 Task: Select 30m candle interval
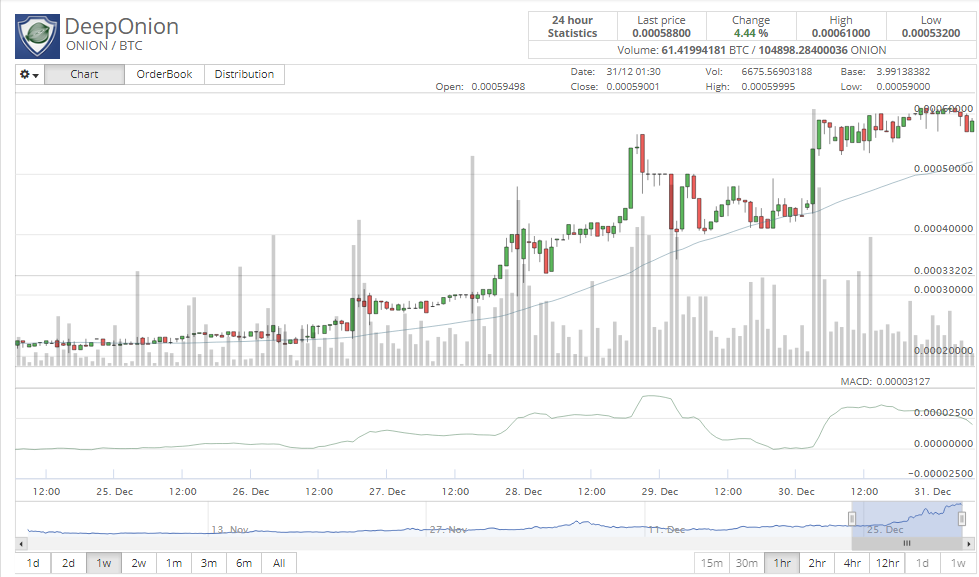[747, 563]
